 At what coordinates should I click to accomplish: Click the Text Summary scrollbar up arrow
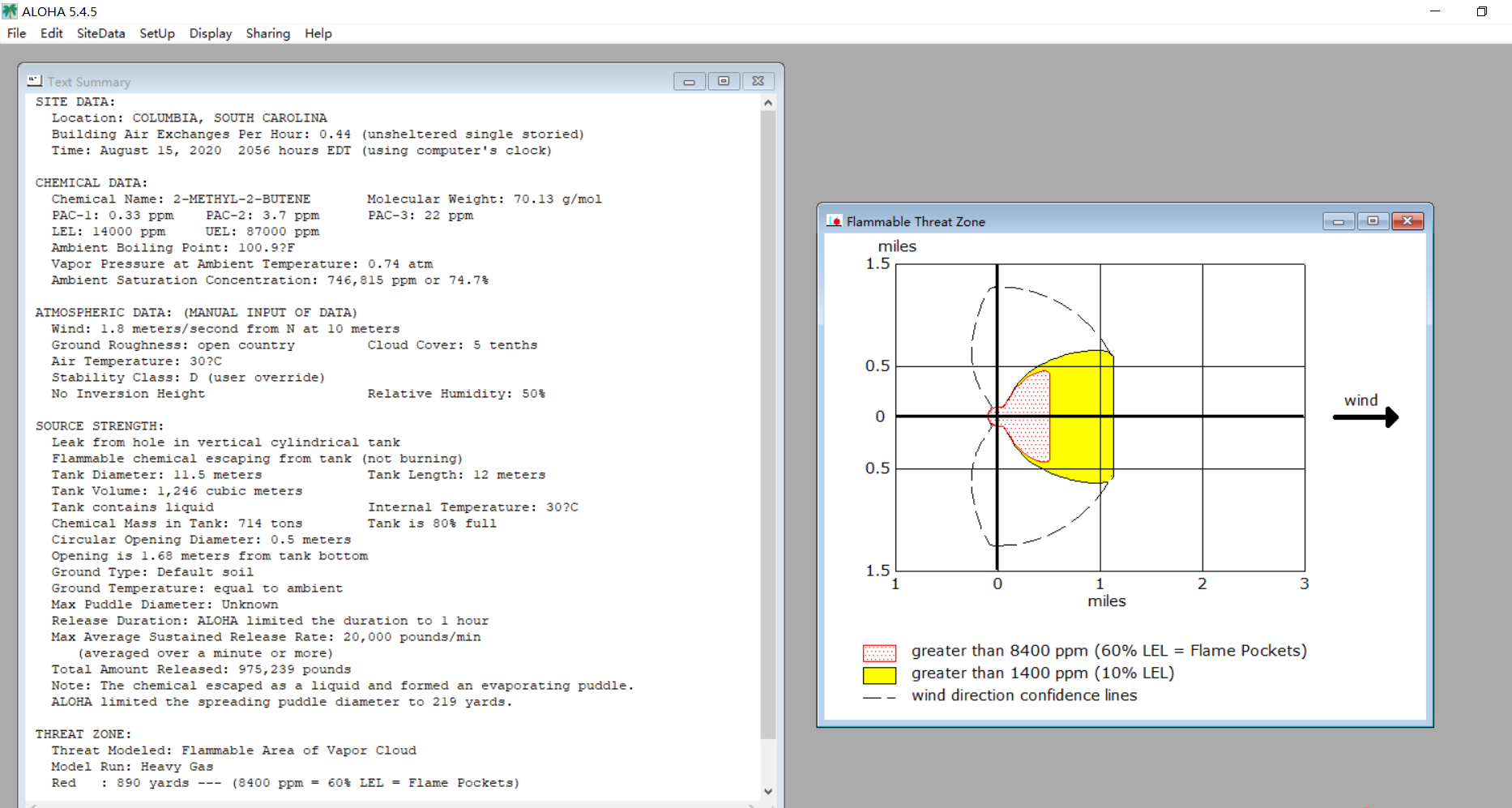point(768,103)
